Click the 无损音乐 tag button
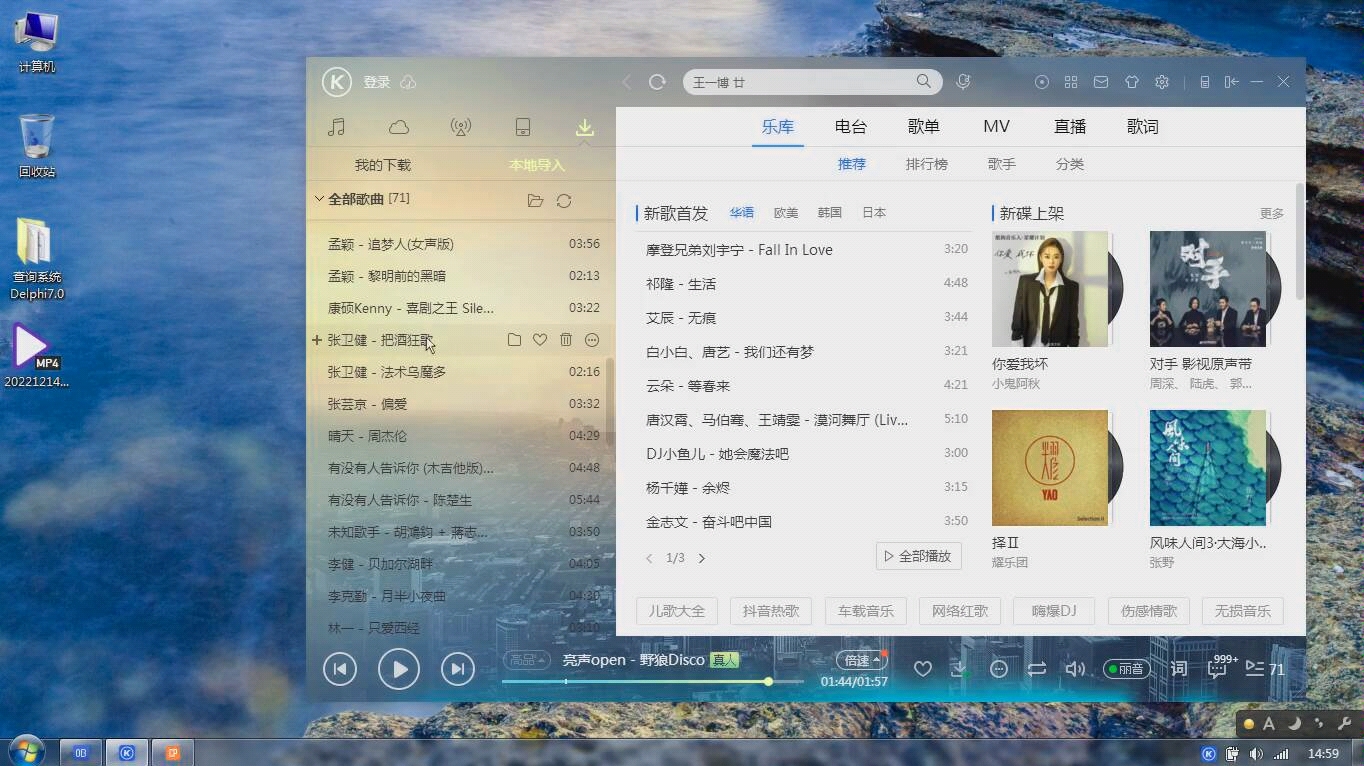Screen dimensions: 1364x766 coord(1243,611)
